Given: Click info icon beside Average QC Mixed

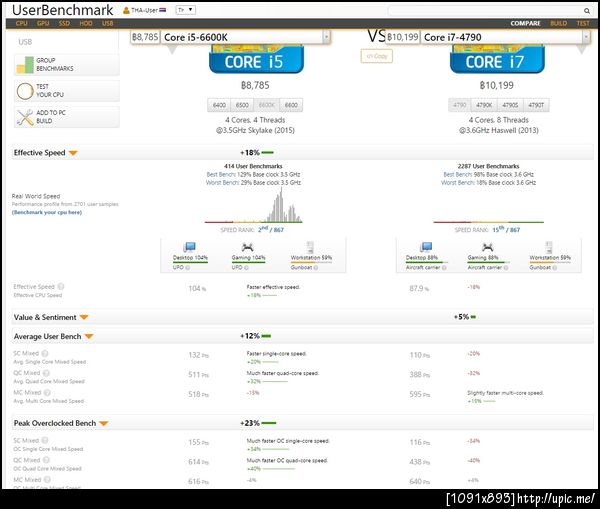Looking at the screenshot, I should (x=46, y=373).
